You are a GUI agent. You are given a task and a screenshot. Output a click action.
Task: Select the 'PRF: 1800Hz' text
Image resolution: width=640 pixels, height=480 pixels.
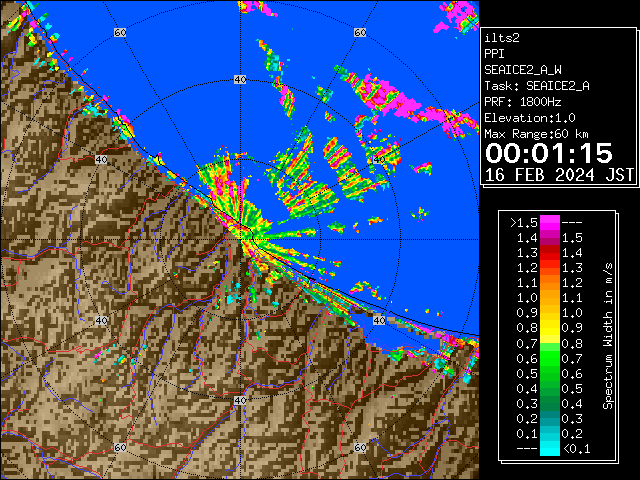[522, 102]
